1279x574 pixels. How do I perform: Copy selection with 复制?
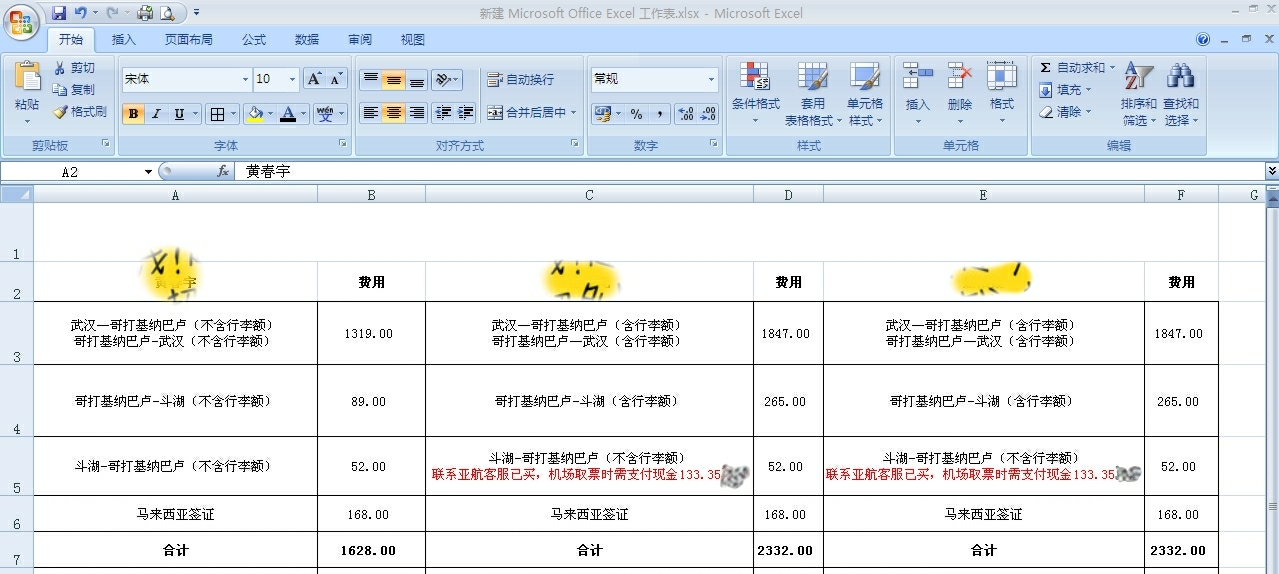75,89
